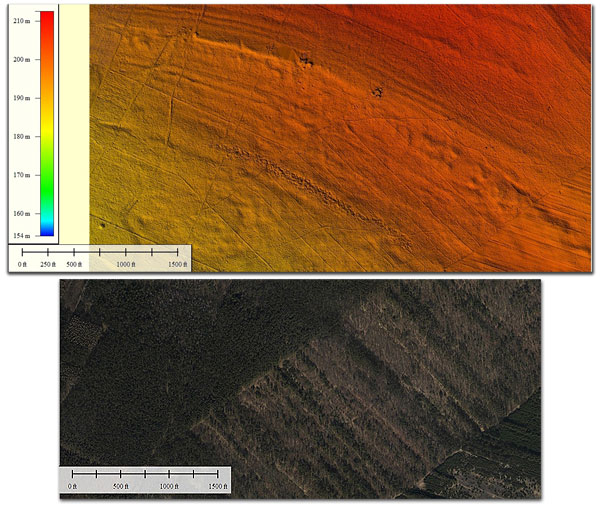
Task: Click the 190 m elevation legend label
Action: click(21, 98)
